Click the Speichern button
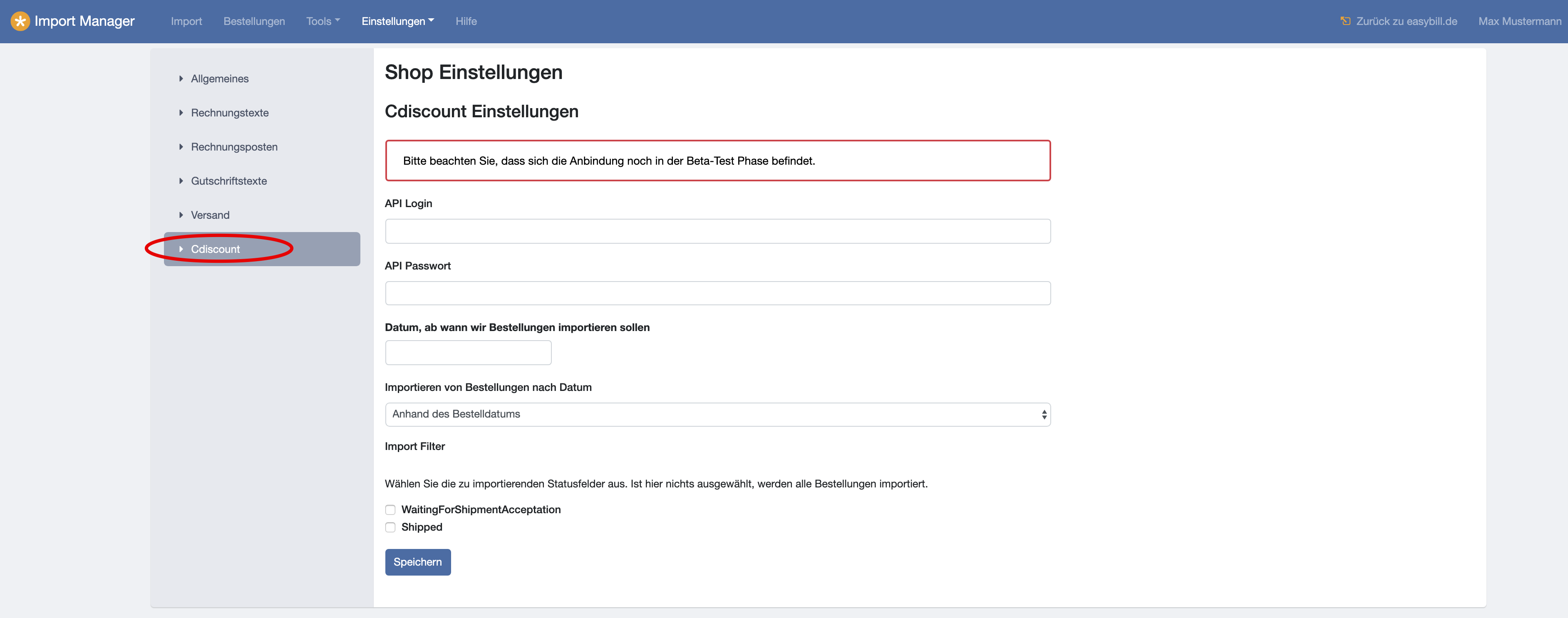 (x=417, y=562)
